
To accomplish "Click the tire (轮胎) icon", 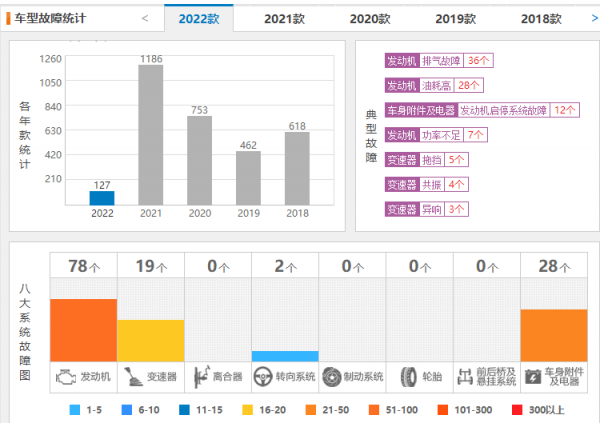I will [x=409, y=377].
